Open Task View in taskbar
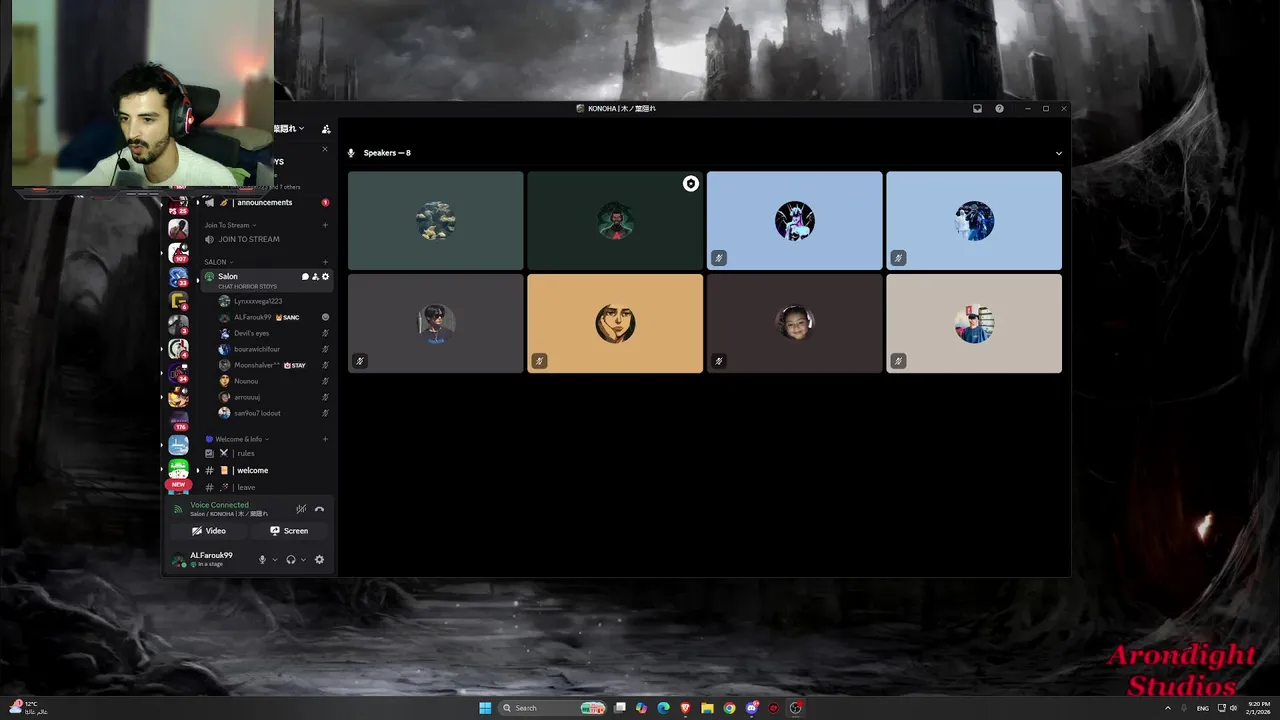This screenshot has width=1280, height=720. [620, 708]
